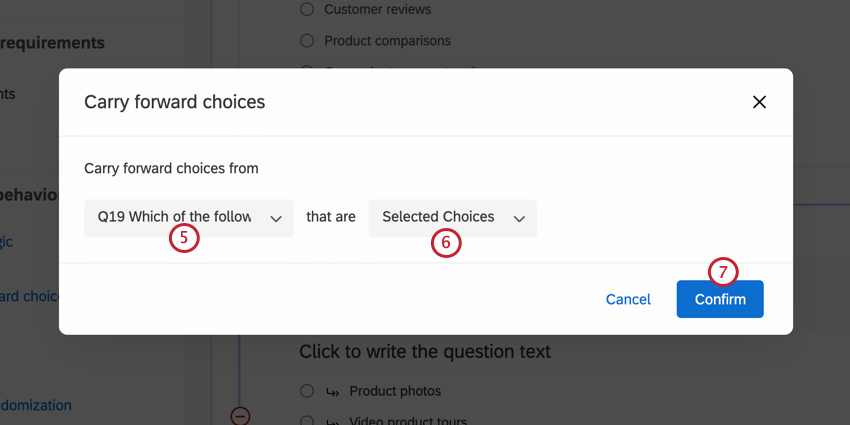Open the Q19 question source dropdown
Image resolution: width=850 pixels, height=425 pixels.
click(189, 217)
